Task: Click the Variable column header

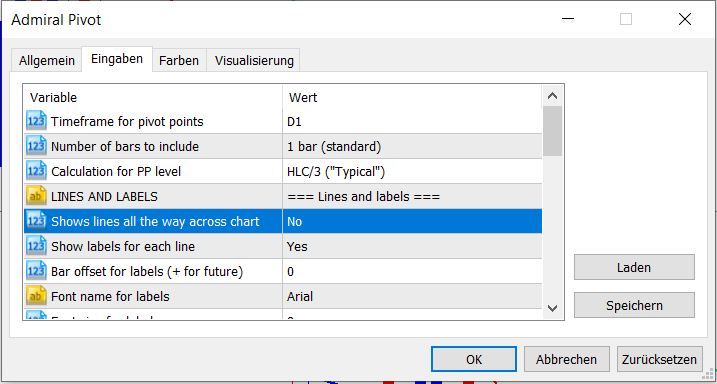Action: (153, 97)
